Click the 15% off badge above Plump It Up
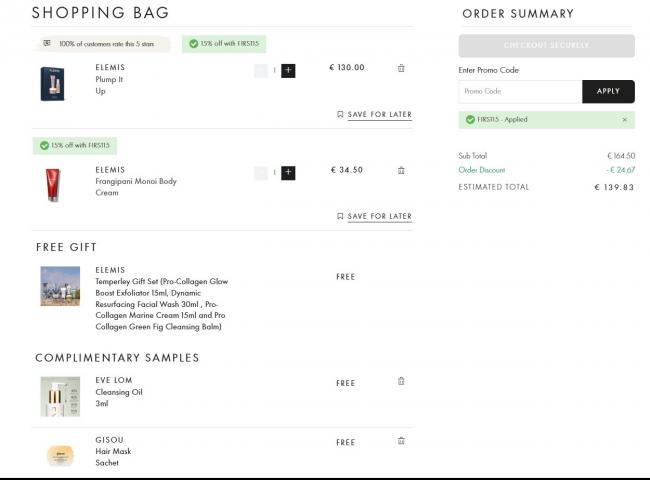 [x=224, y=44]
